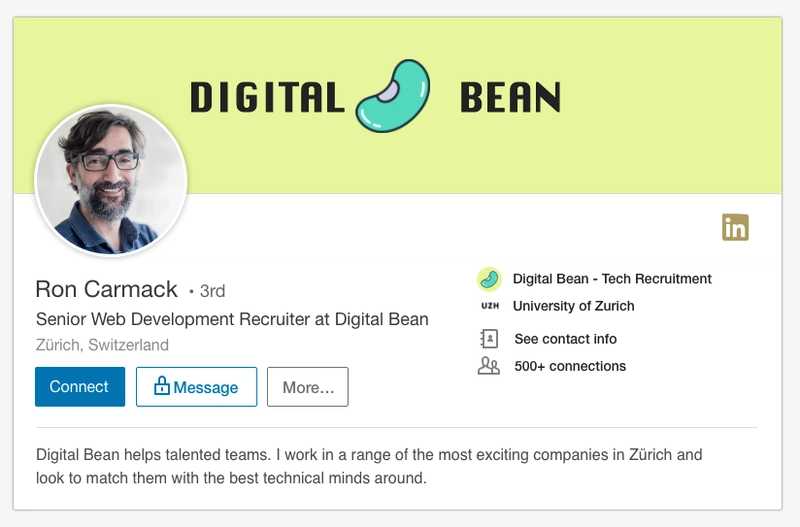800x527 pixels.
Task: Click the Senior Web Development Recruiter headline
Action: tap(232, 319)
